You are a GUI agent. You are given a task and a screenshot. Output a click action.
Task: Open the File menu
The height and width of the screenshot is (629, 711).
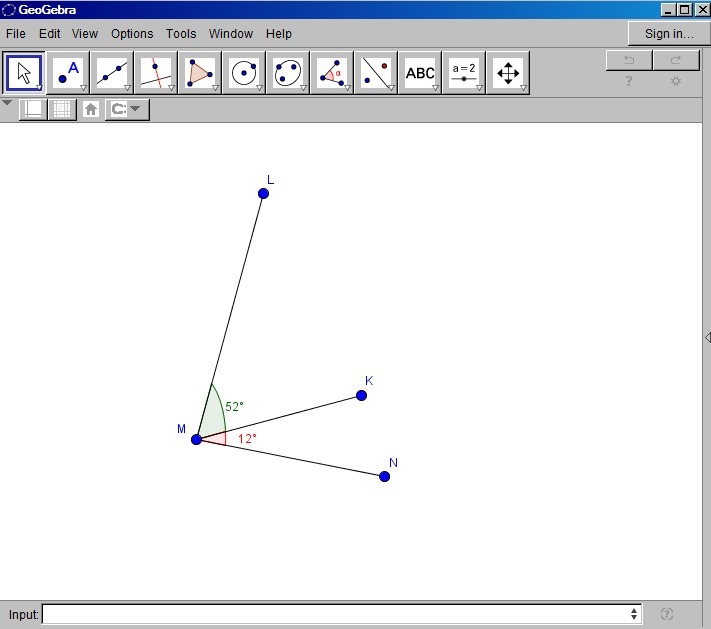tap(16, 34)
